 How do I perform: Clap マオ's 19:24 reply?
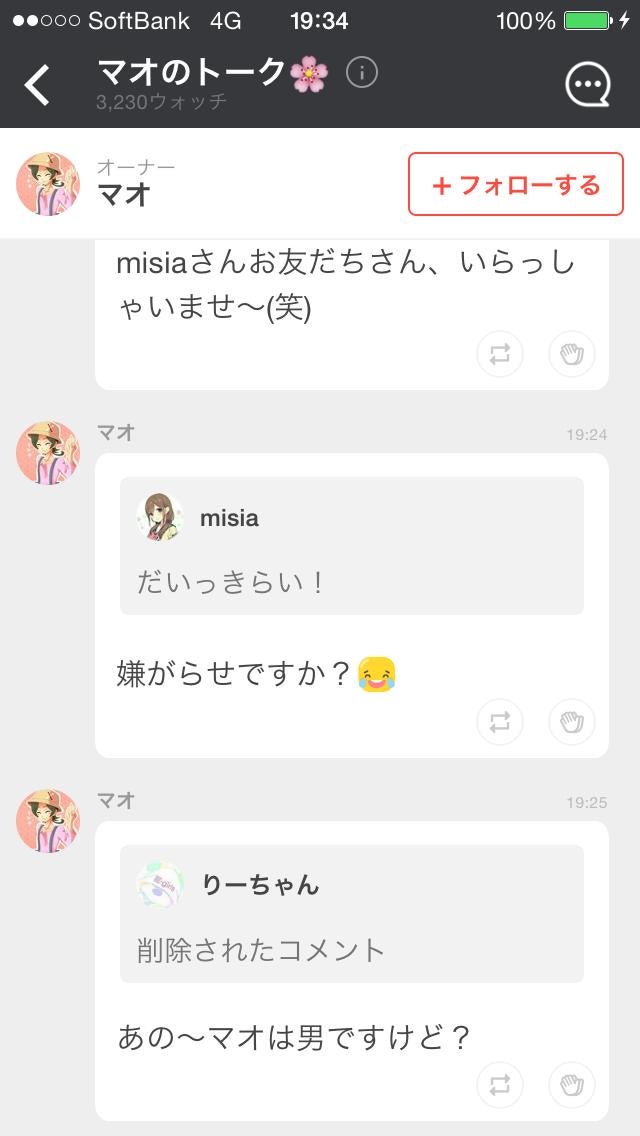coord(571,722)
